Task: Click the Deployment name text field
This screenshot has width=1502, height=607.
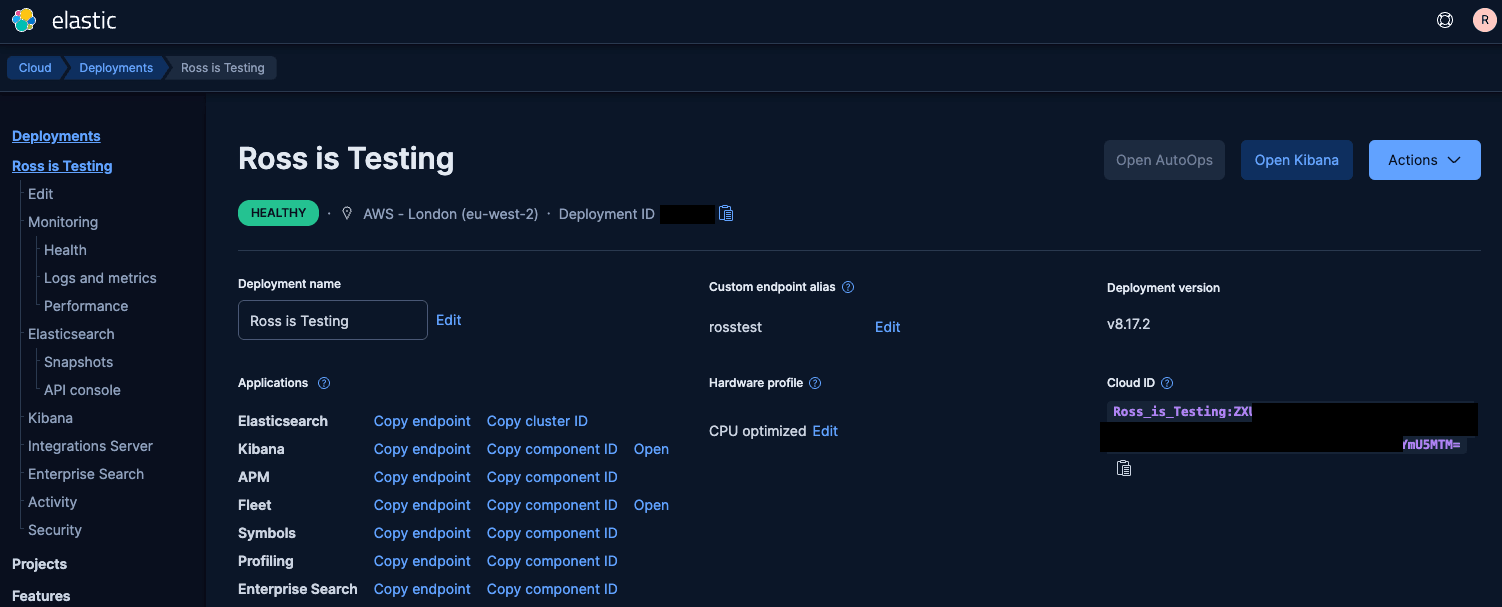Action: (332, 320)
